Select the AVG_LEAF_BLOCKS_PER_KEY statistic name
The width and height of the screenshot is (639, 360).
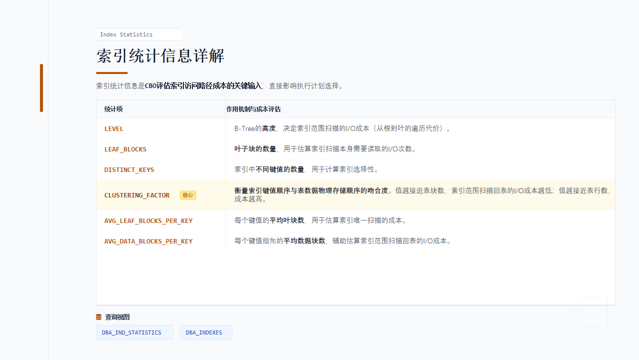(148, 221)
